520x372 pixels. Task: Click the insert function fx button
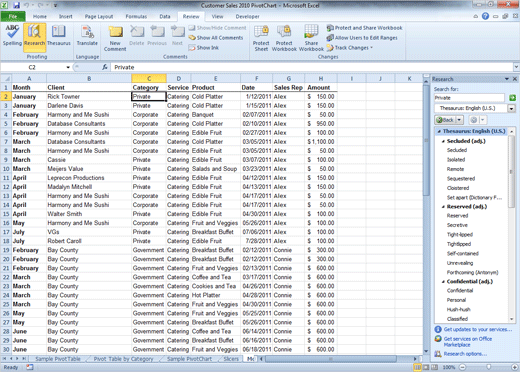click(x=105, y=67)
